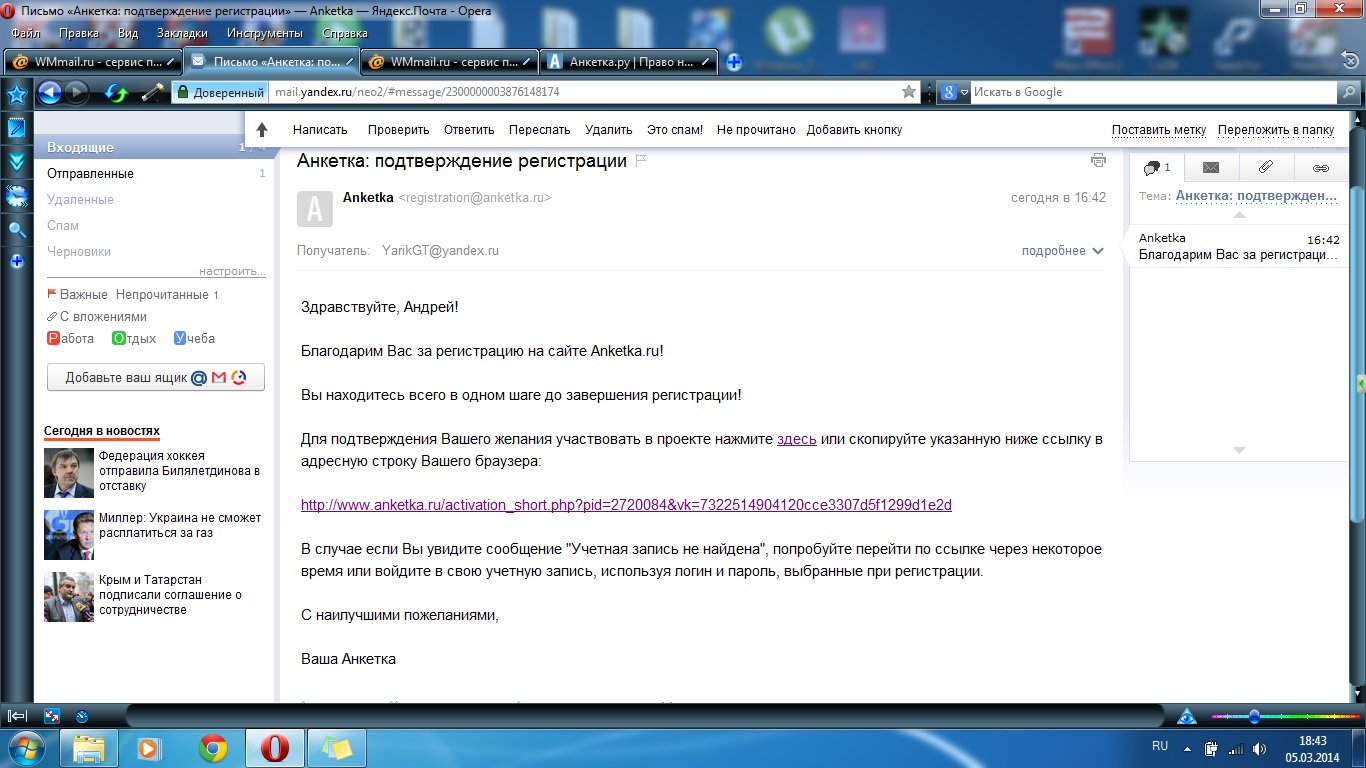
Task: Toggle the Opera panel toggle at status bar left
Action: (17, 716)
